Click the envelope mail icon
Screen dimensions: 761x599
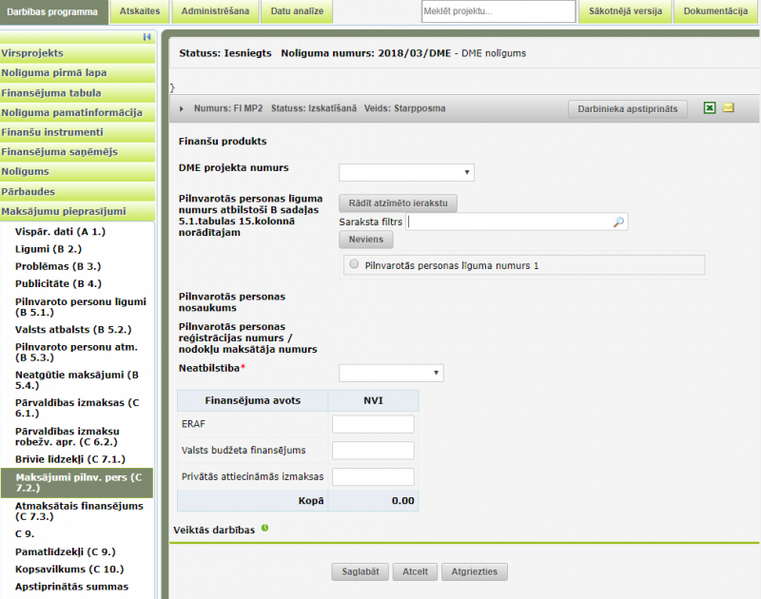click(729, 108)
